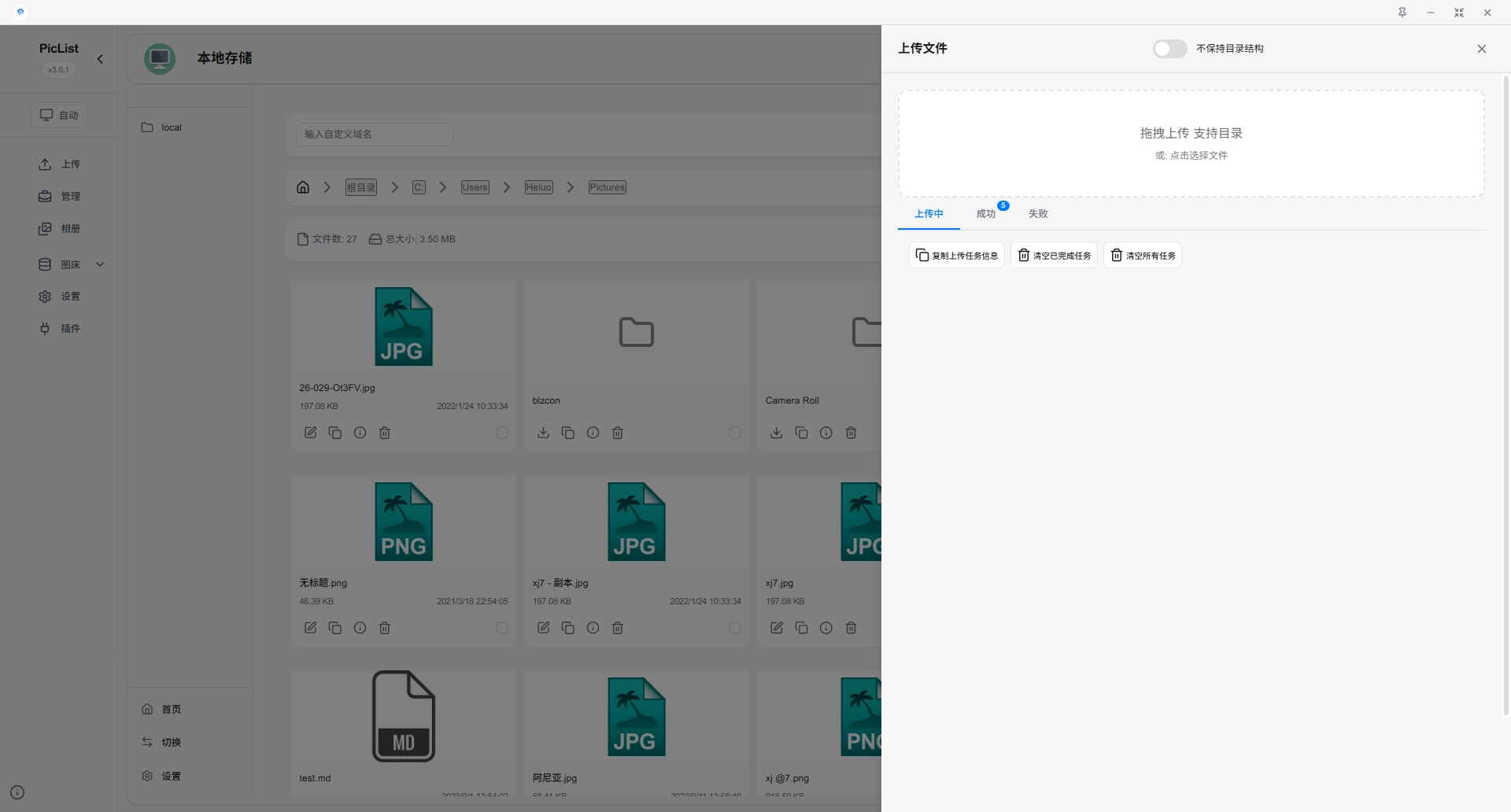Click 设置 in the manage panel bottom
This screenshot has height=812, width=1511.
(190, 777)
